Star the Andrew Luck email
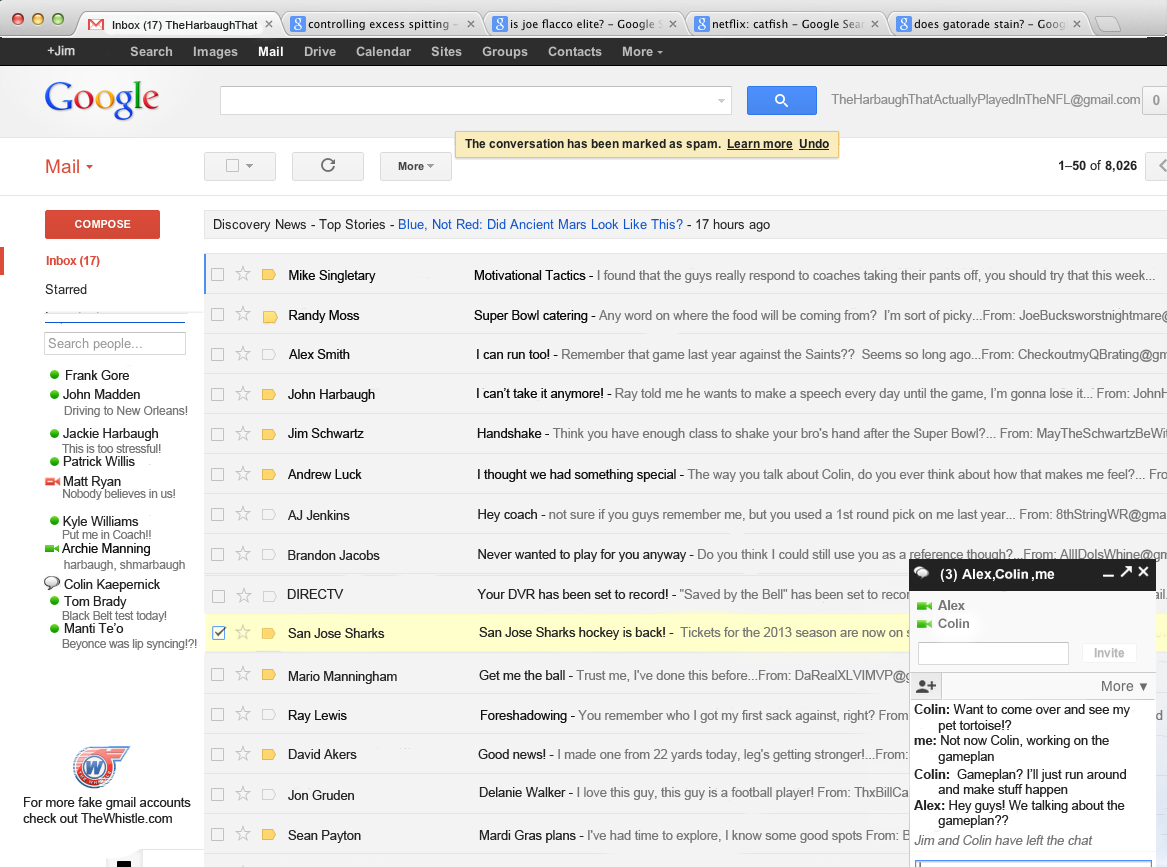 coord(243,473)
